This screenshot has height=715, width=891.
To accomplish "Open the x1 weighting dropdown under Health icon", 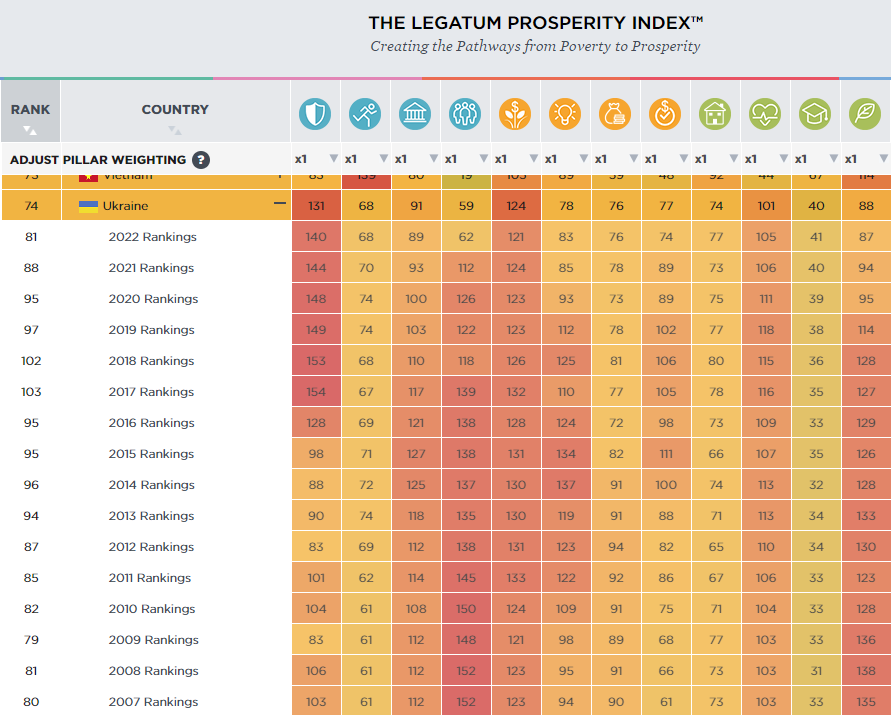I will 766,159.
